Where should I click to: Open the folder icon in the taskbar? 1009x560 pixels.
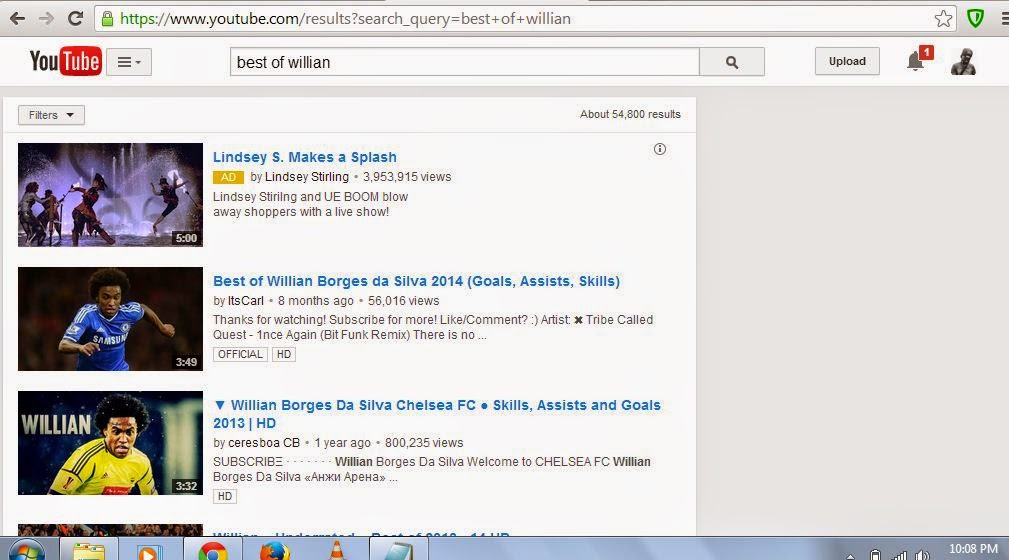pyautogui.click(x=89, y=551)
